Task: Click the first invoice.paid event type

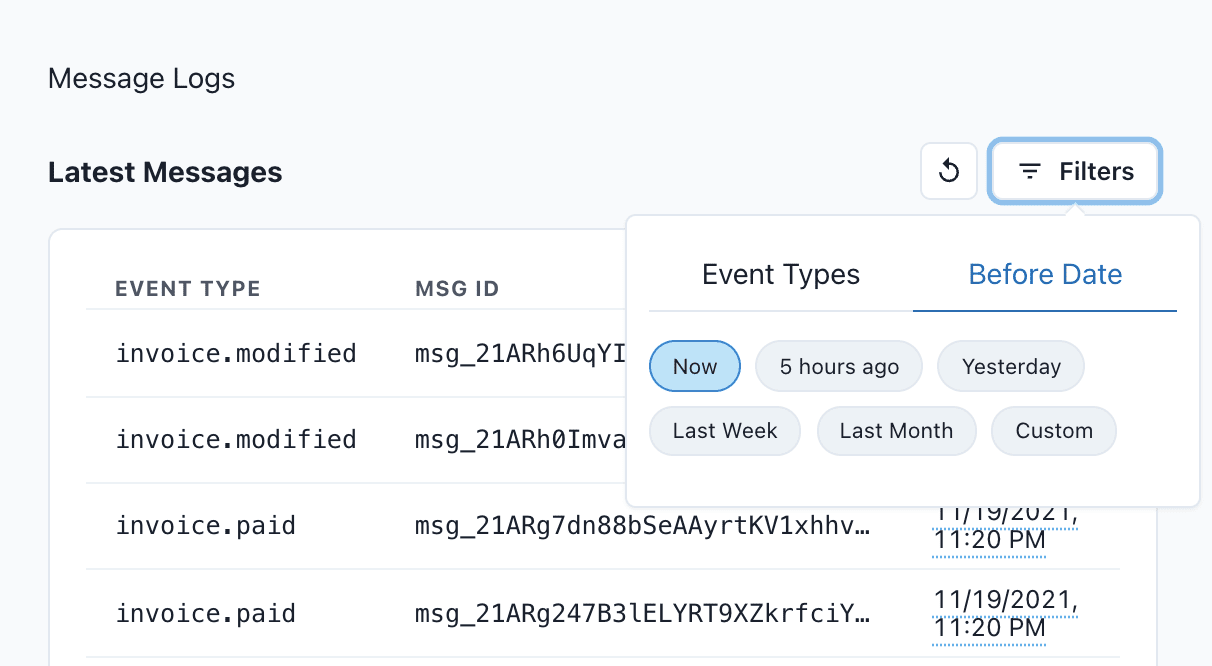Action: pyautogui.click(x=205, y=526)
